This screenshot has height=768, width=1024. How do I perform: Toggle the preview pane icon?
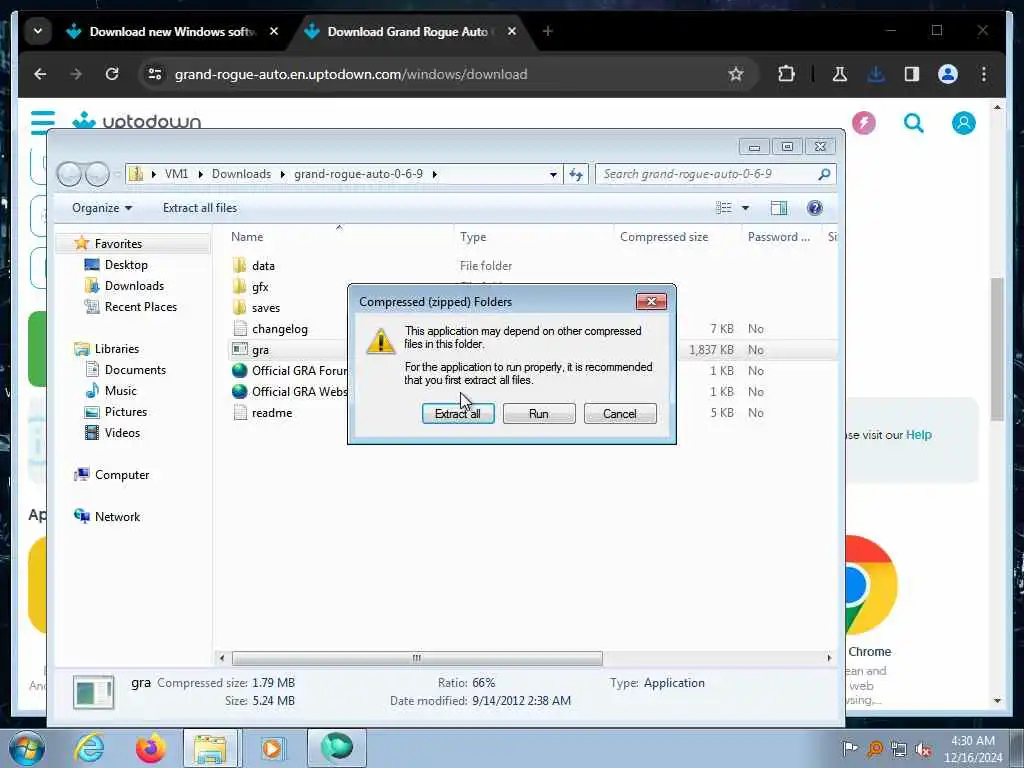pyautogui.click(x=778, y=208)
